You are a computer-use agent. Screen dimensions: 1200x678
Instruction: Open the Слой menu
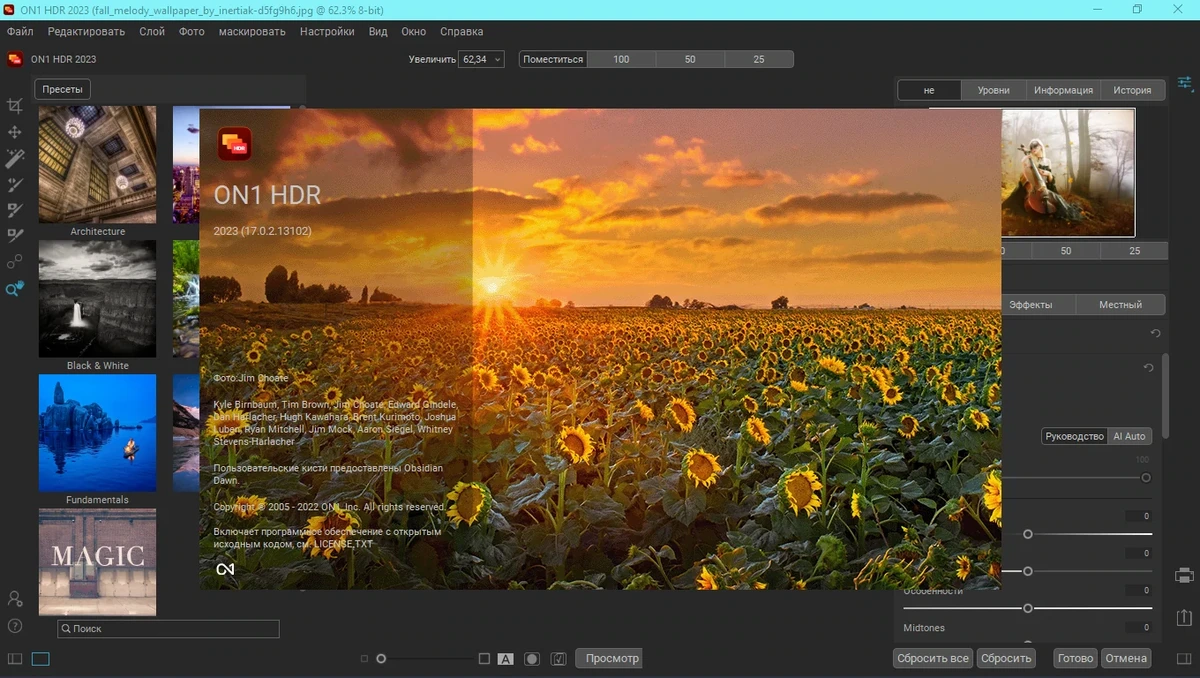tap(152, 31)
